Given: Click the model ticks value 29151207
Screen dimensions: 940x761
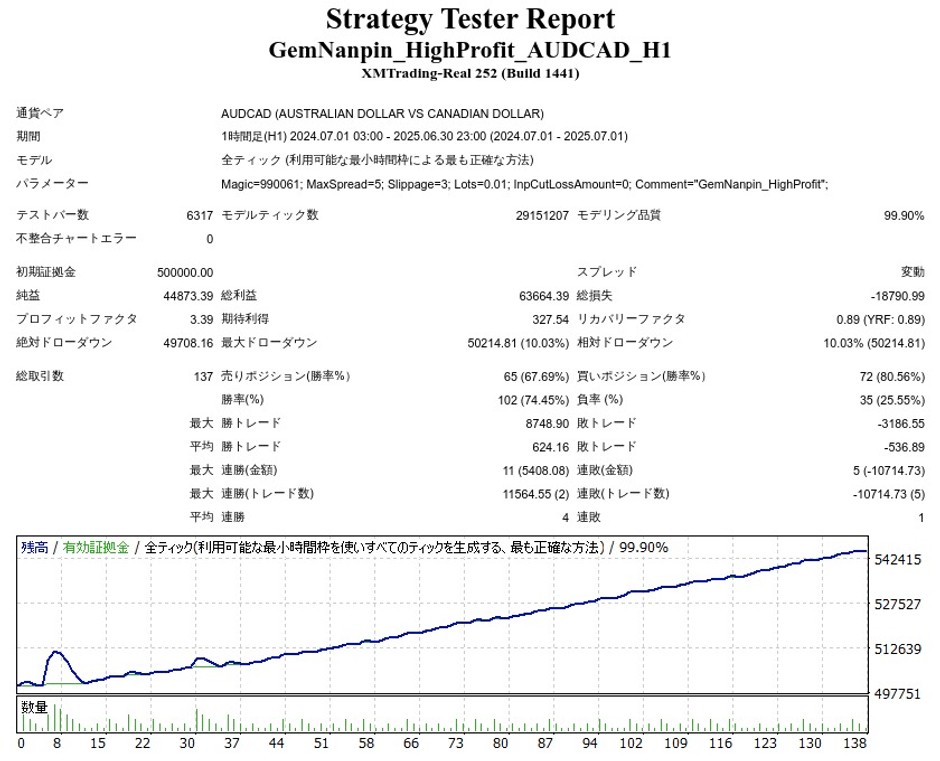Looking at the screenshot, I should (x=542, y=215).
